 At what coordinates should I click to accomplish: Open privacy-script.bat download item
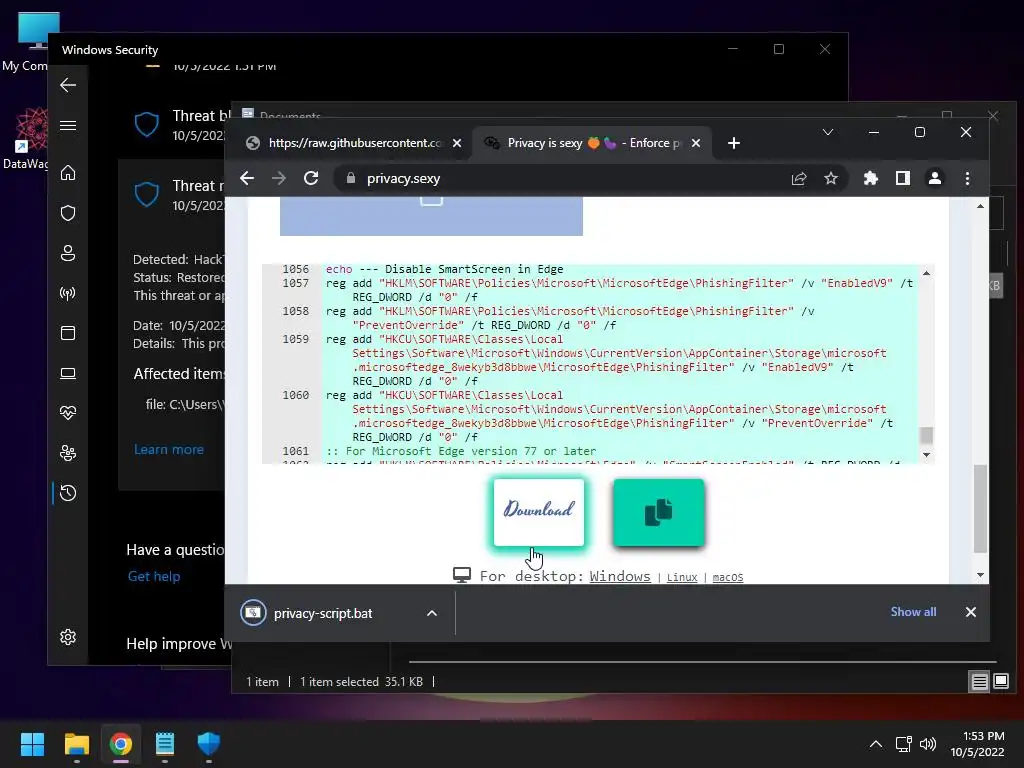[x=323, y=613]
